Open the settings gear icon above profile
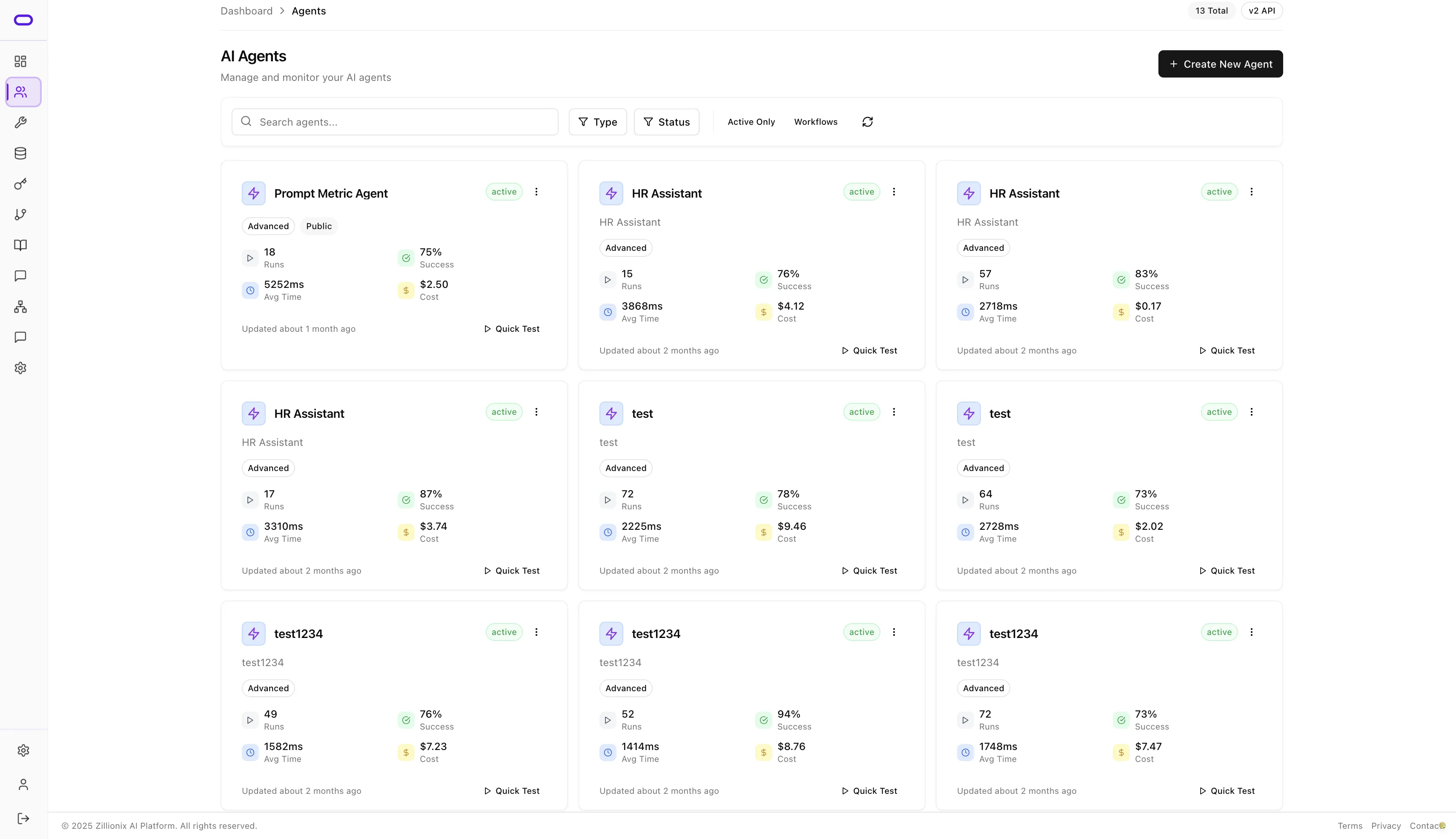The image size is (1456, 839). point(23,750)
